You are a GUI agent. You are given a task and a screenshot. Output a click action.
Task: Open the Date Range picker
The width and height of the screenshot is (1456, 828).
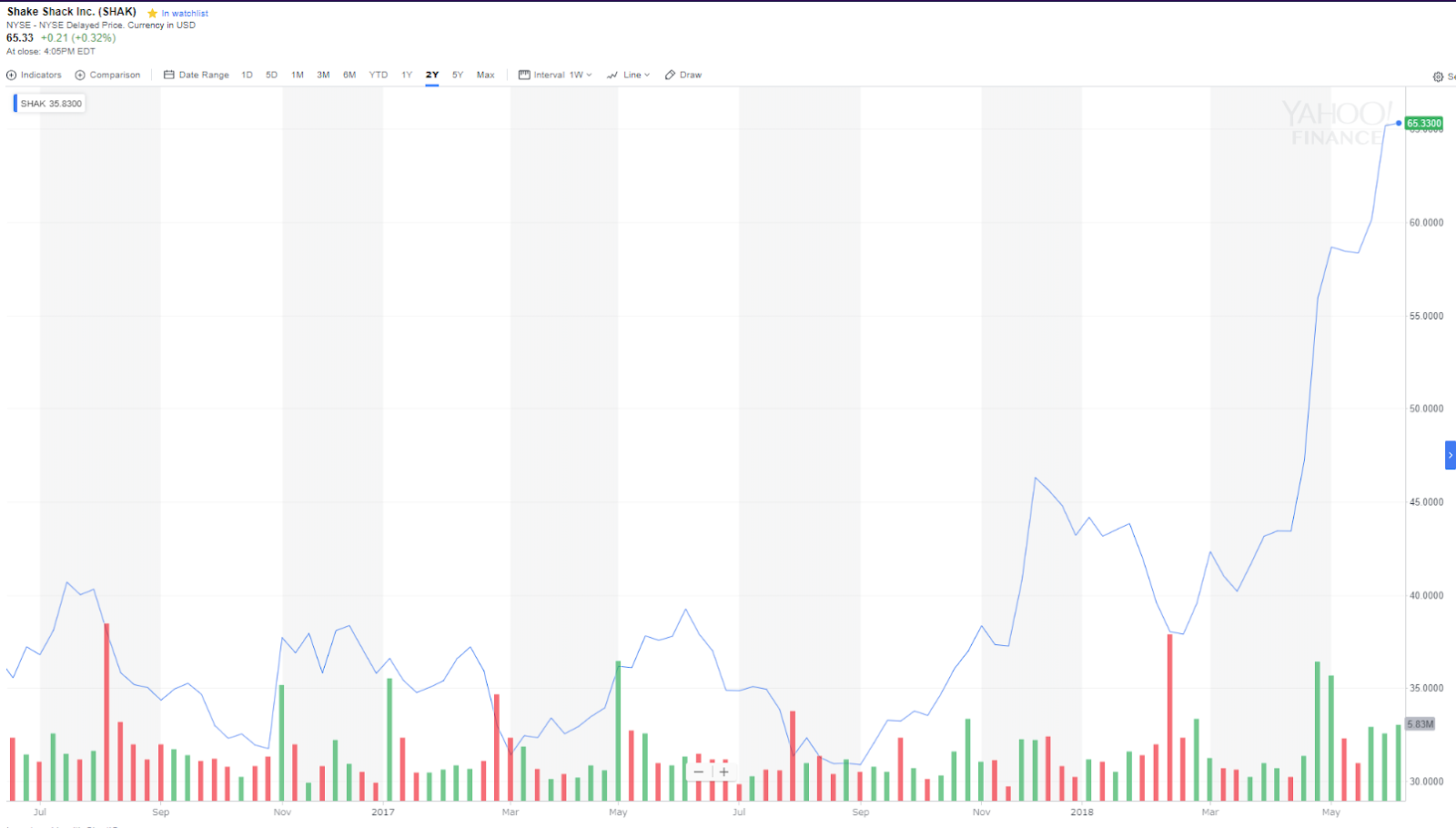click(197, 75)
